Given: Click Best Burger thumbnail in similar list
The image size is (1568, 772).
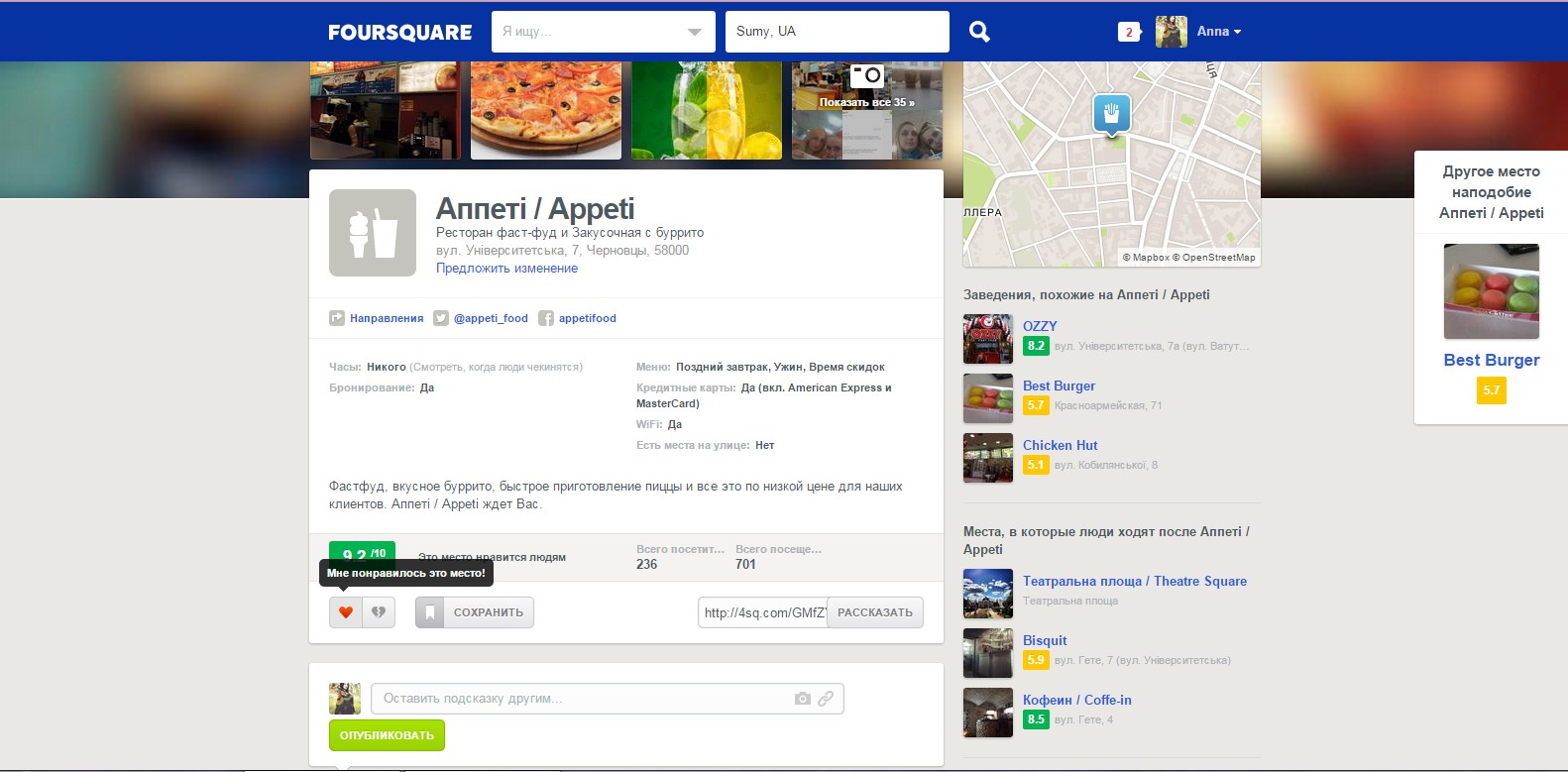Looking at the screenshot, I should point(988,398).
